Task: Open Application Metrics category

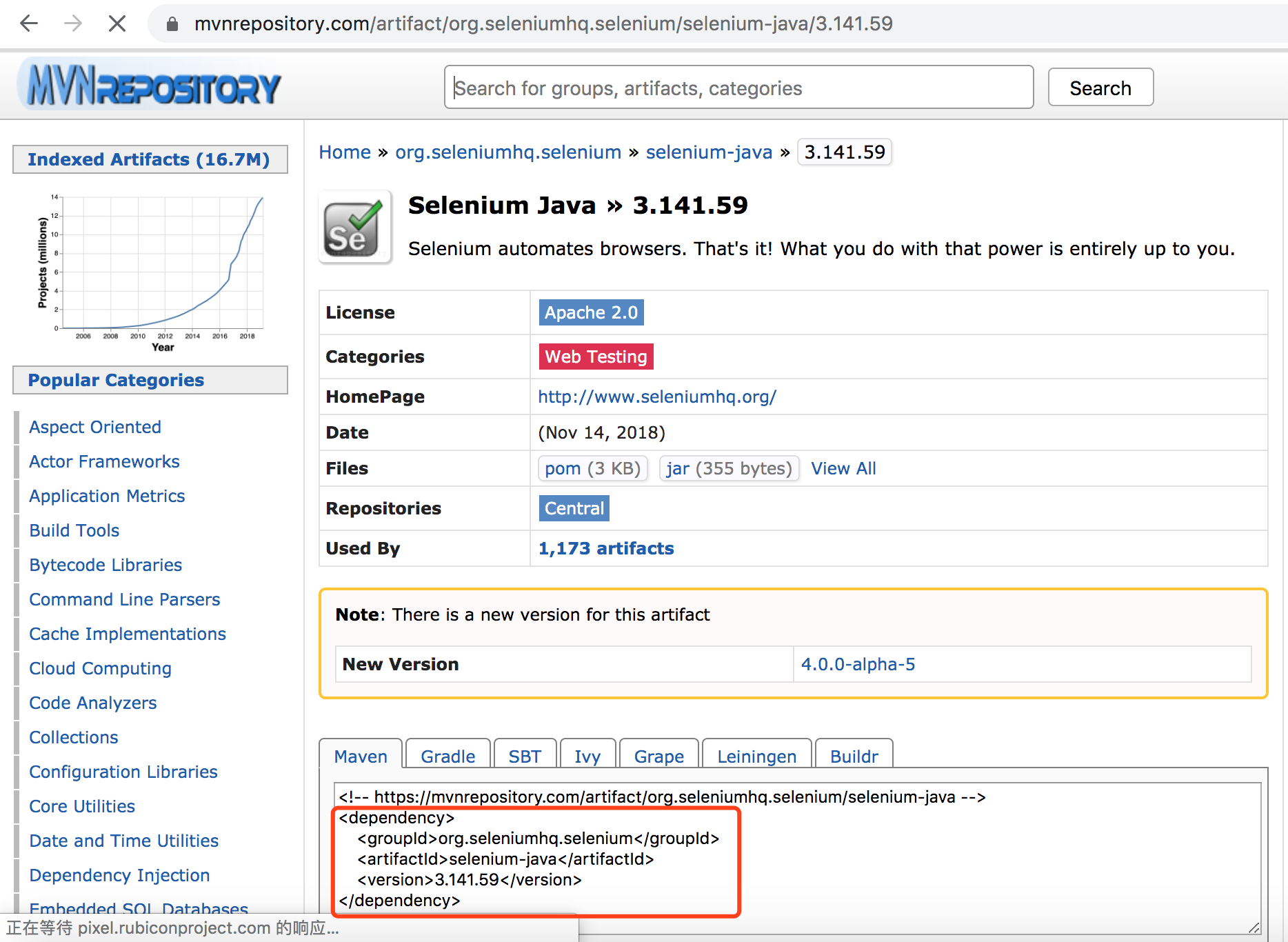Action: click(107, 496)
